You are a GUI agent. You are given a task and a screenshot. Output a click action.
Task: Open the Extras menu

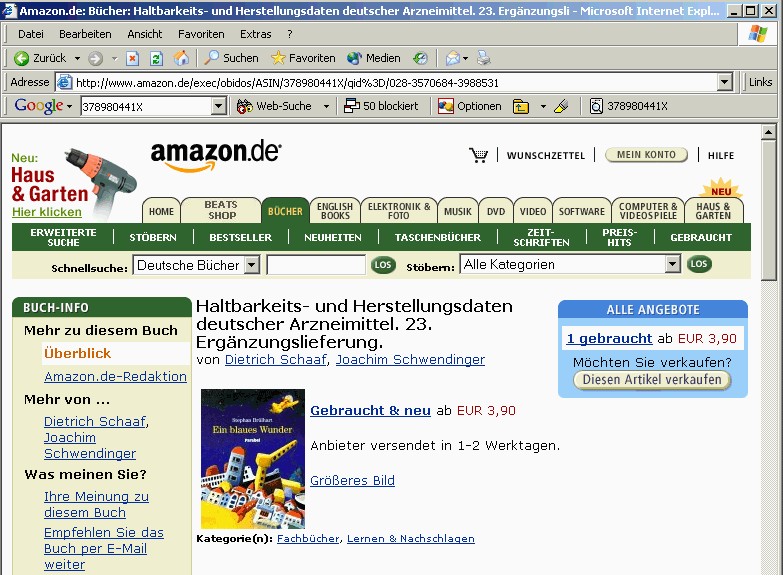256,34
